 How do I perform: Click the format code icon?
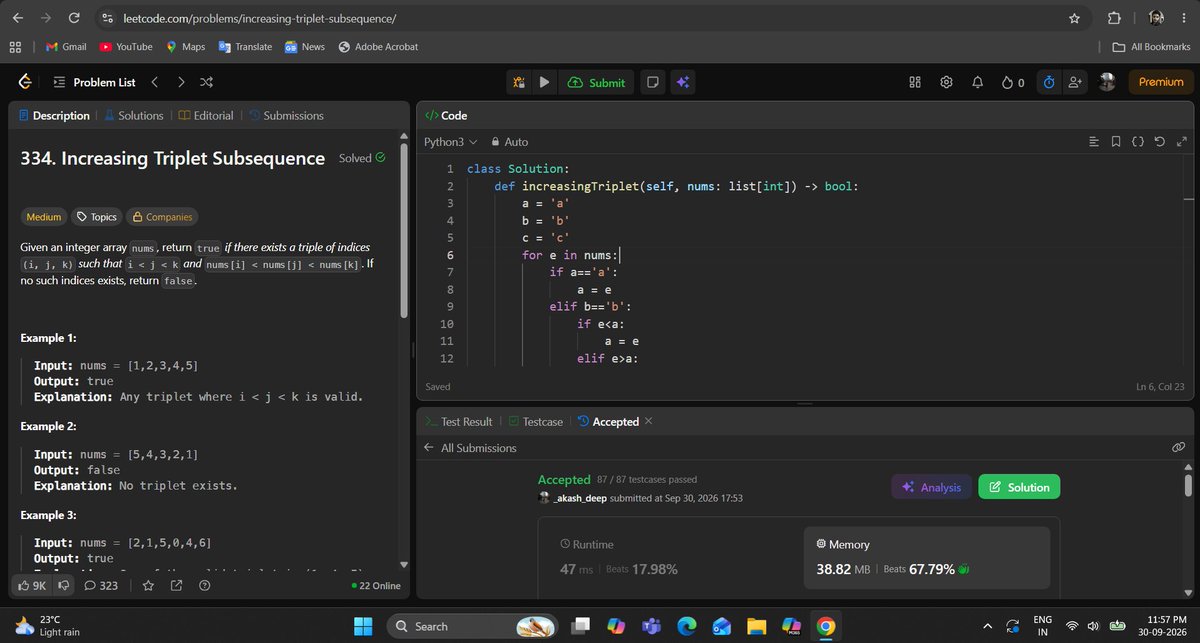coord(1094,142)
